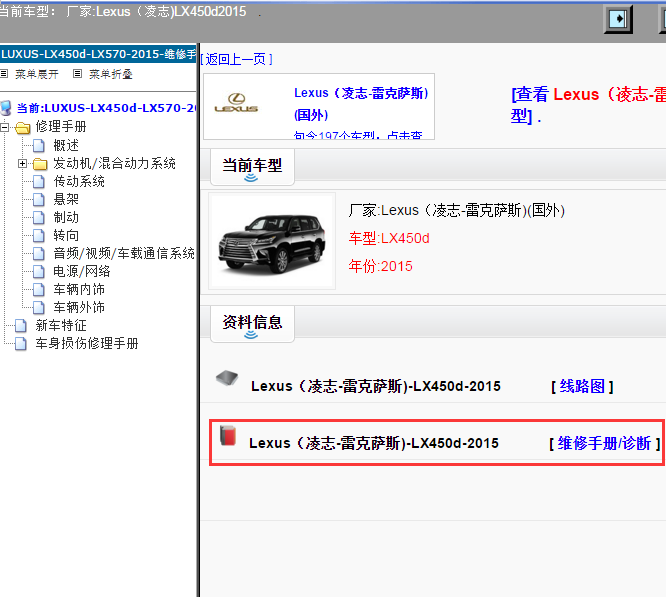This screenshot has width=666, height=597.
Task: Open the 维修手册/诊断 link
Action: pos(604,443)
